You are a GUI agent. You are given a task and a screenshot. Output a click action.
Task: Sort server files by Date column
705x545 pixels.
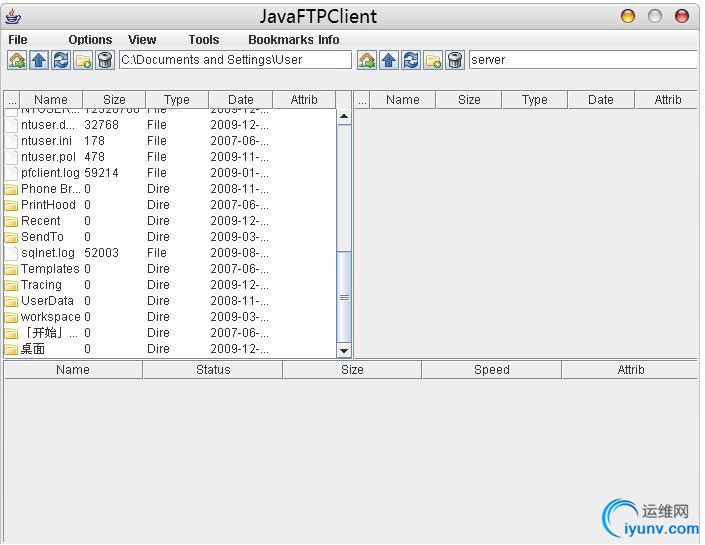pyautogui.click(x=601, y=100)
